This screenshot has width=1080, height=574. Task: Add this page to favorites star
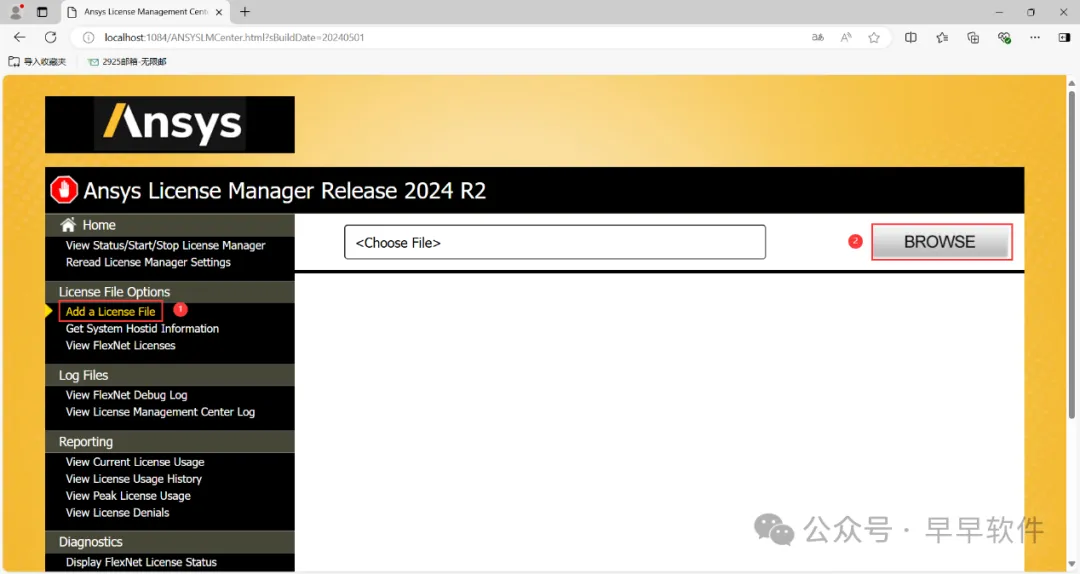(874, 37)
